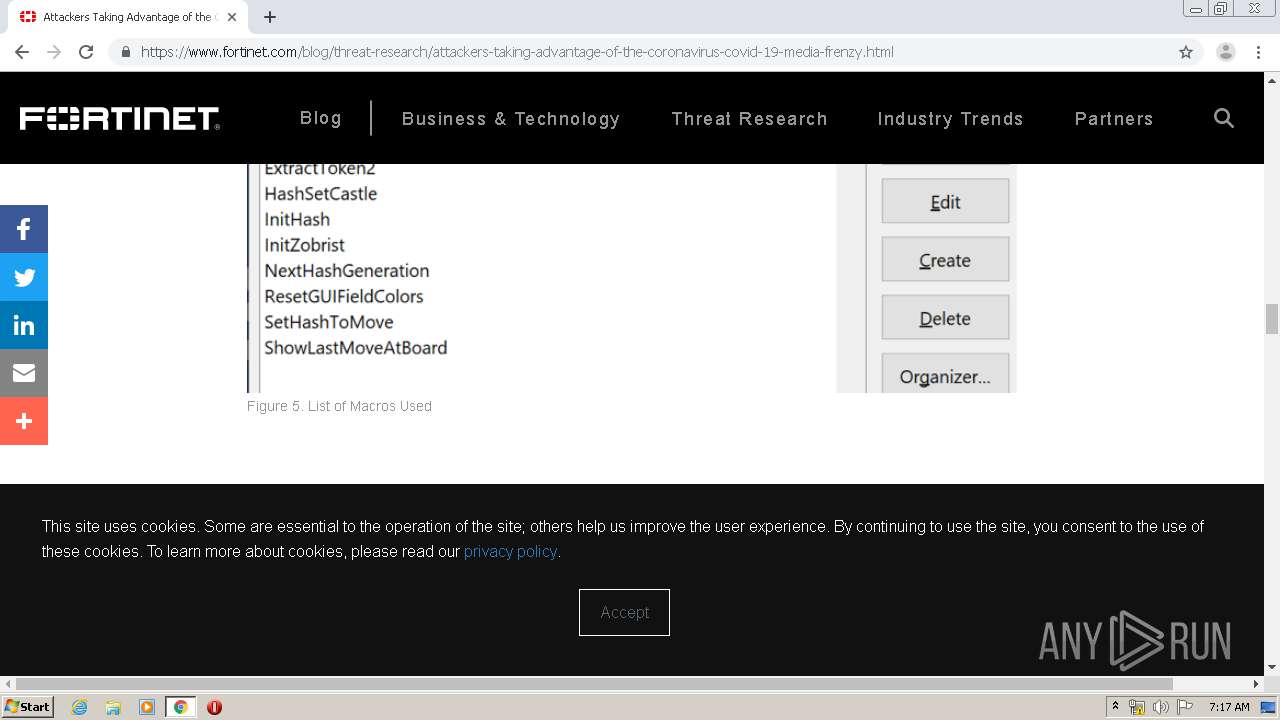
Task: Open the privacy policy link
Action: (510, 551)
